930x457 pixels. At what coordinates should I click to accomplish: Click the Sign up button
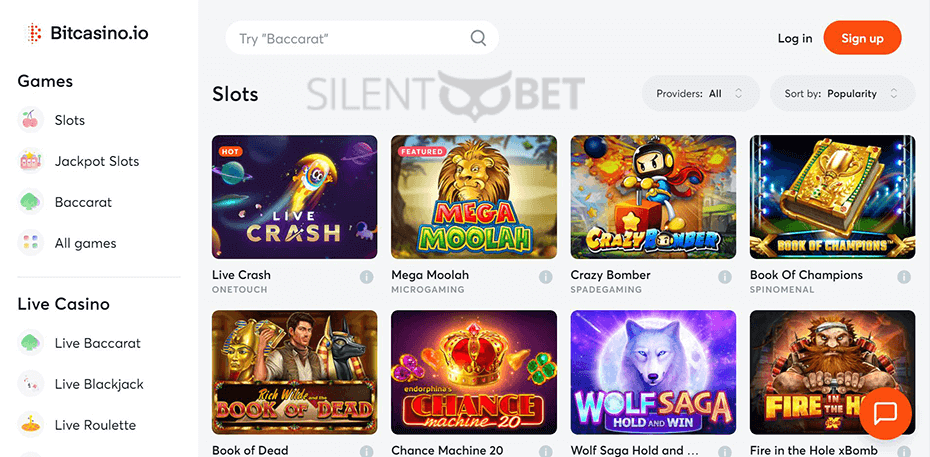pyautogui.click(x=862, y=38)
